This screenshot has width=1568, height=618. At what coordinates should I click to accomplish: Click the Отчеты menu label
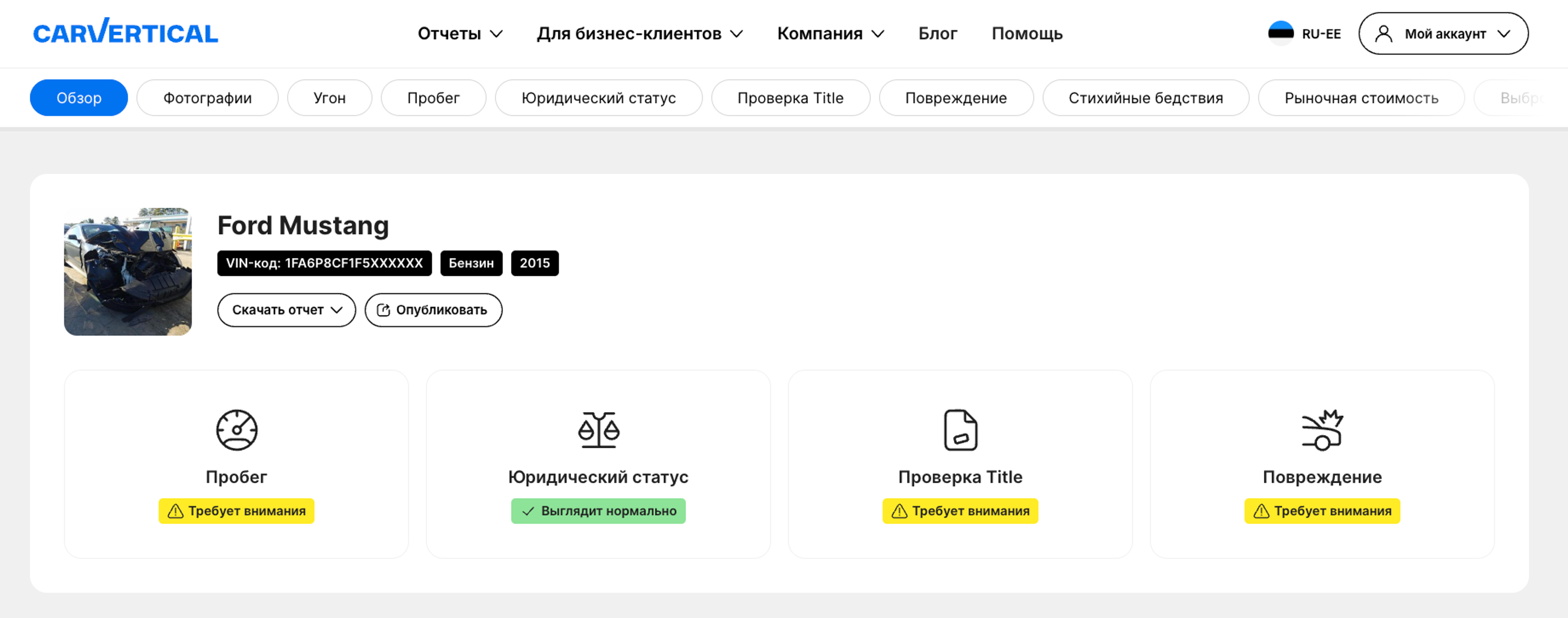pos(449,33)
